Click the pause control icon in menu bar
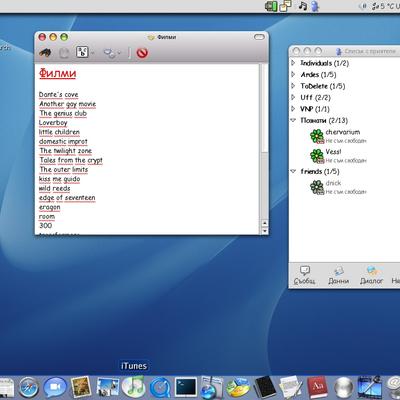 point(364,6)
